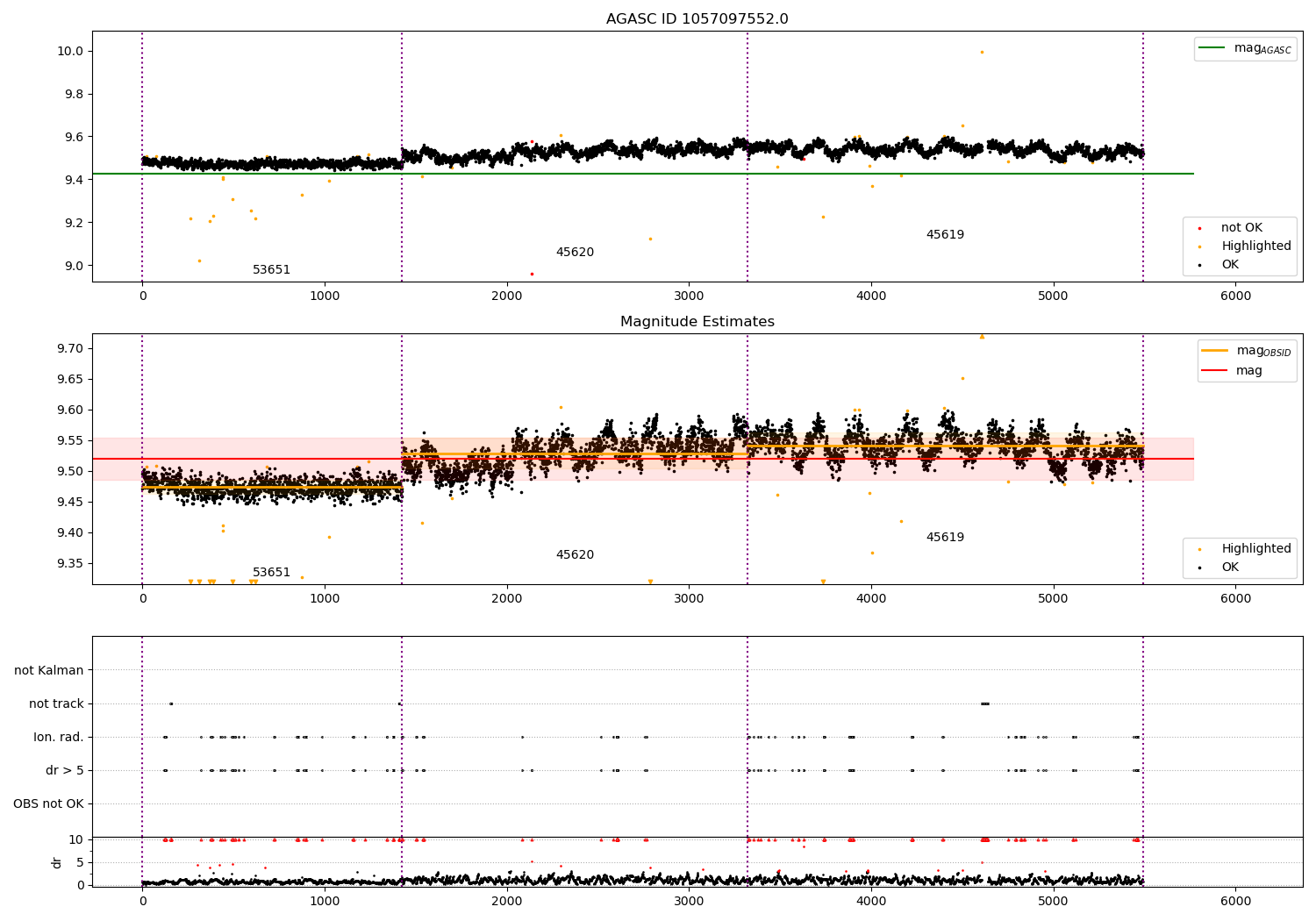Select "OK" entry in Magnitude Estimates legend
The height and width of the screenshot is (921, 1316).
pos(1230,568)
